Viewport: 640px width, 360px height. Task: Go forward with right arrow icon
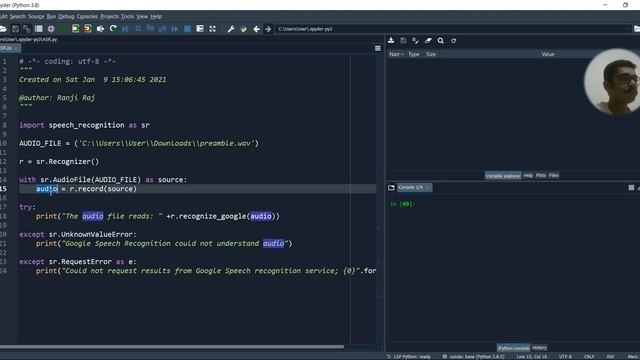tap(268, 29)
